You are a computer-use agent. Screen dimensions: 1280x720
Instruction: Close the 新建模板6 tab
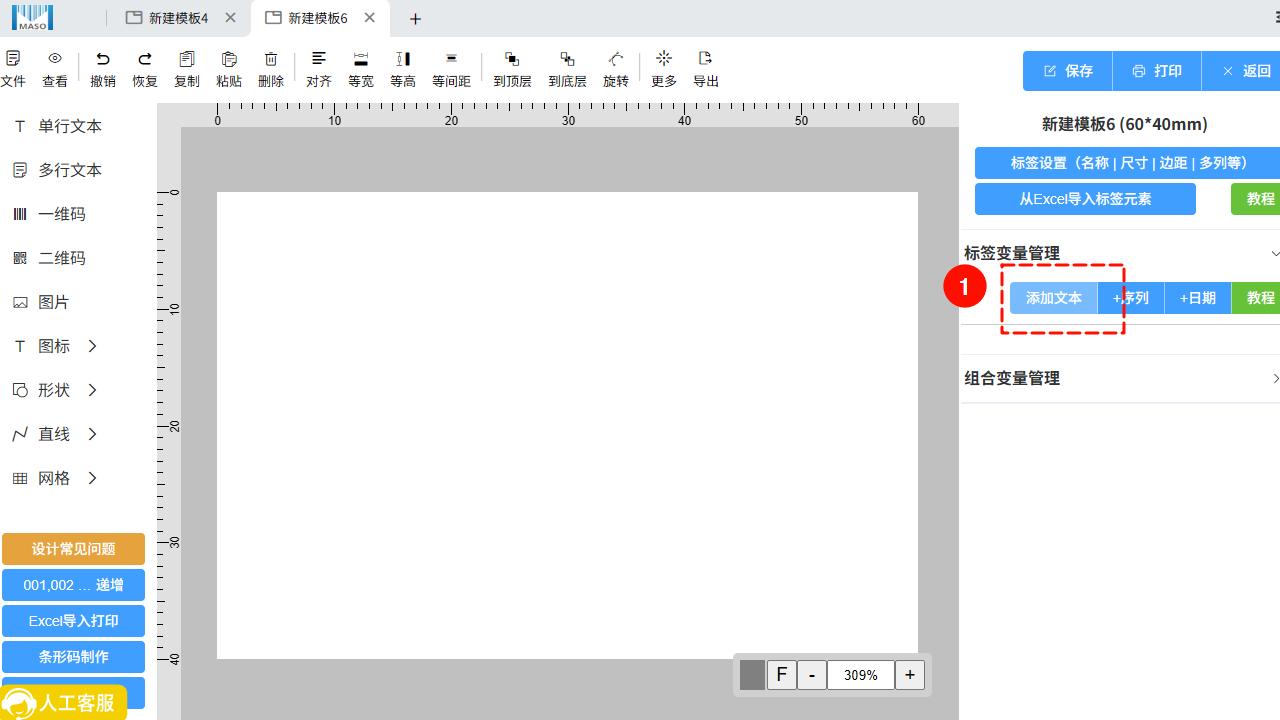(x=370, y=18)
